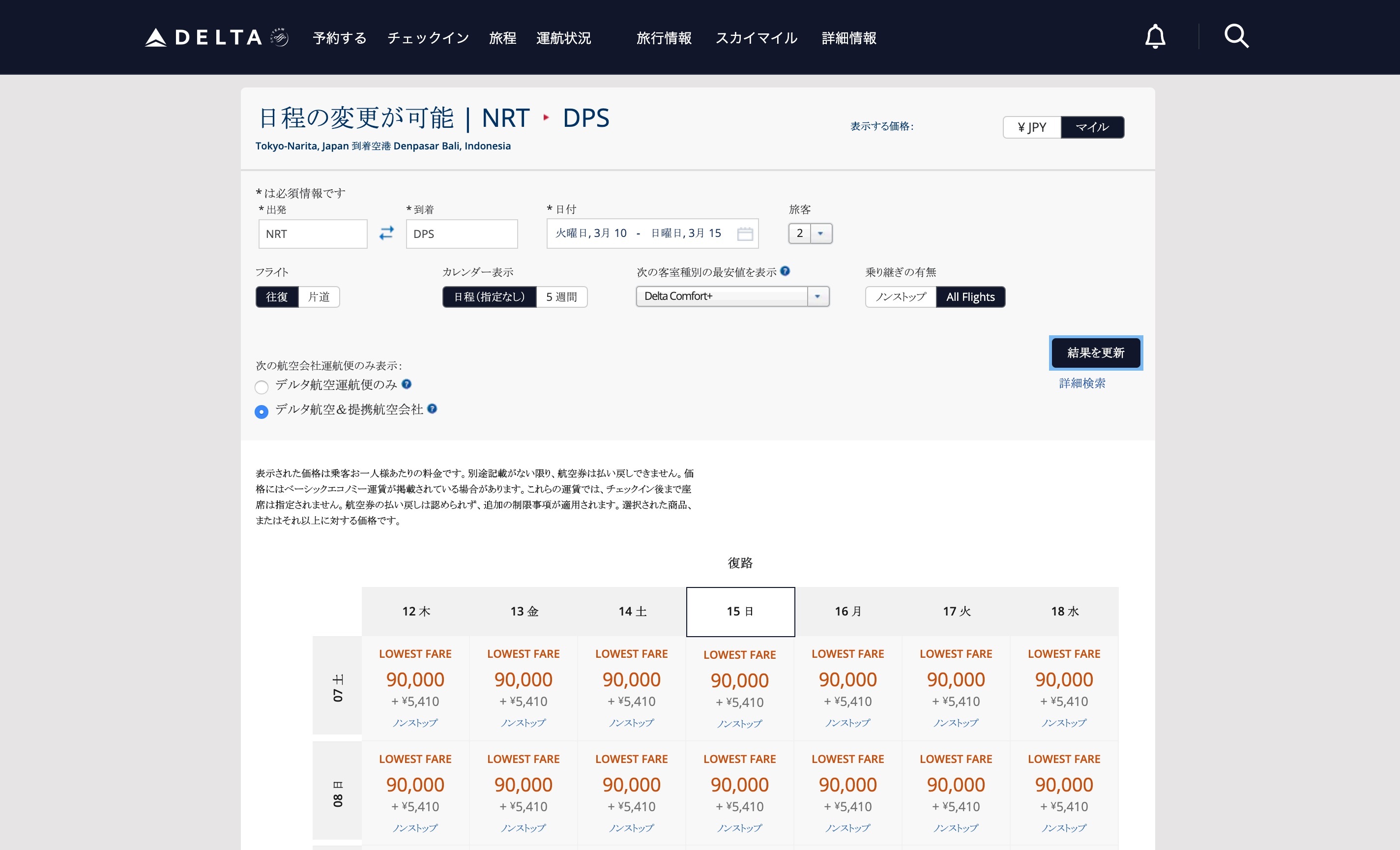Select departure row 08 日

point(338,791)
